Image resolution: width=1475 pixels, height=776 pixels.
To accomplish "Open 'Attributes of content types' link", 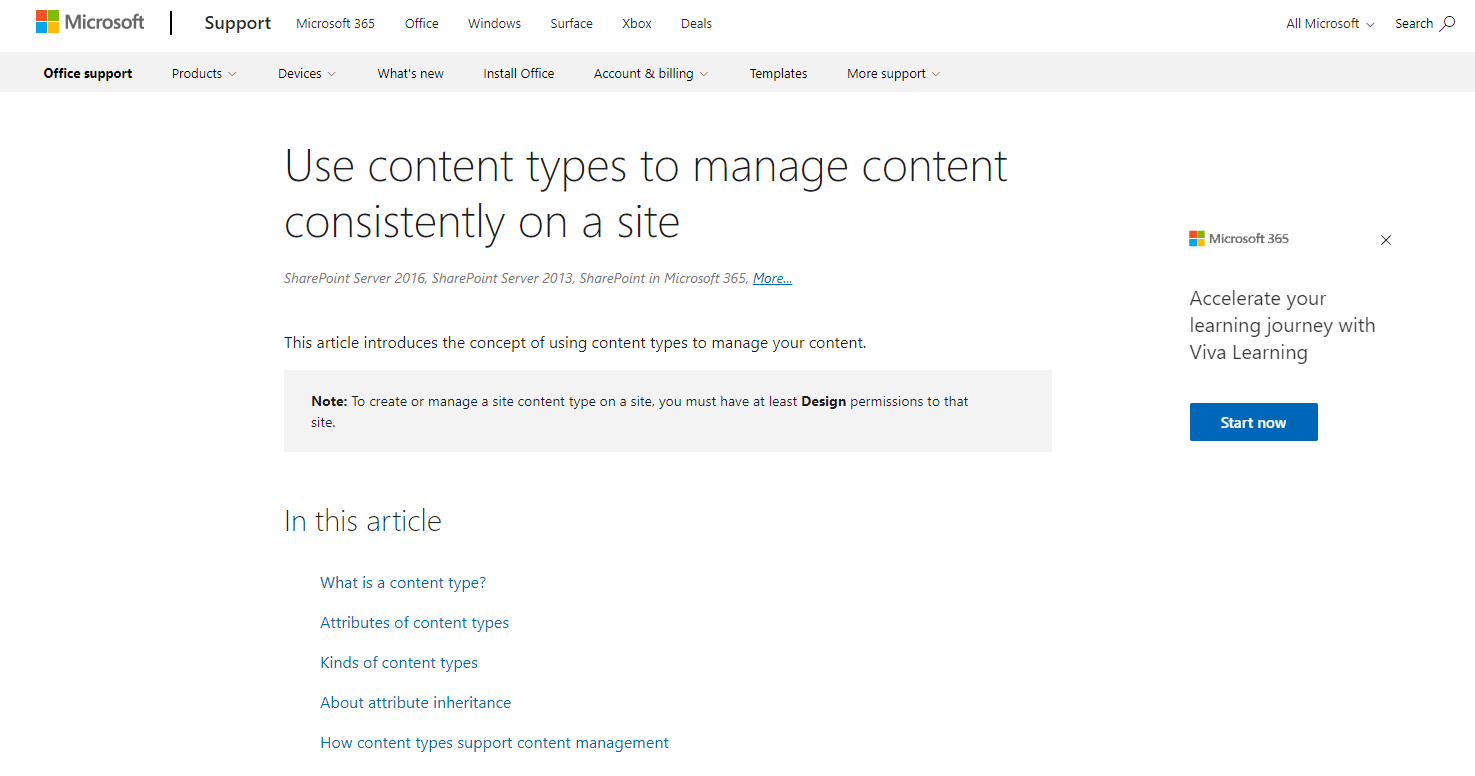I will coord(414,622).
